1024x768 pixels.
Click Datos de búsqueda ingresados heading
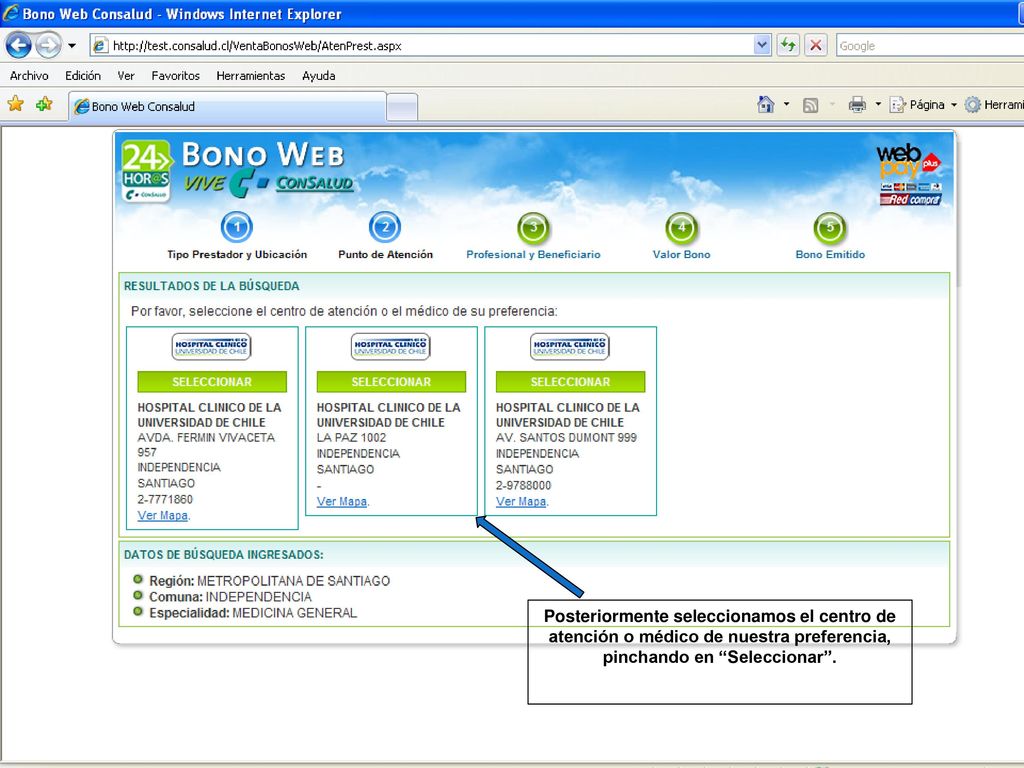(224, 555)
